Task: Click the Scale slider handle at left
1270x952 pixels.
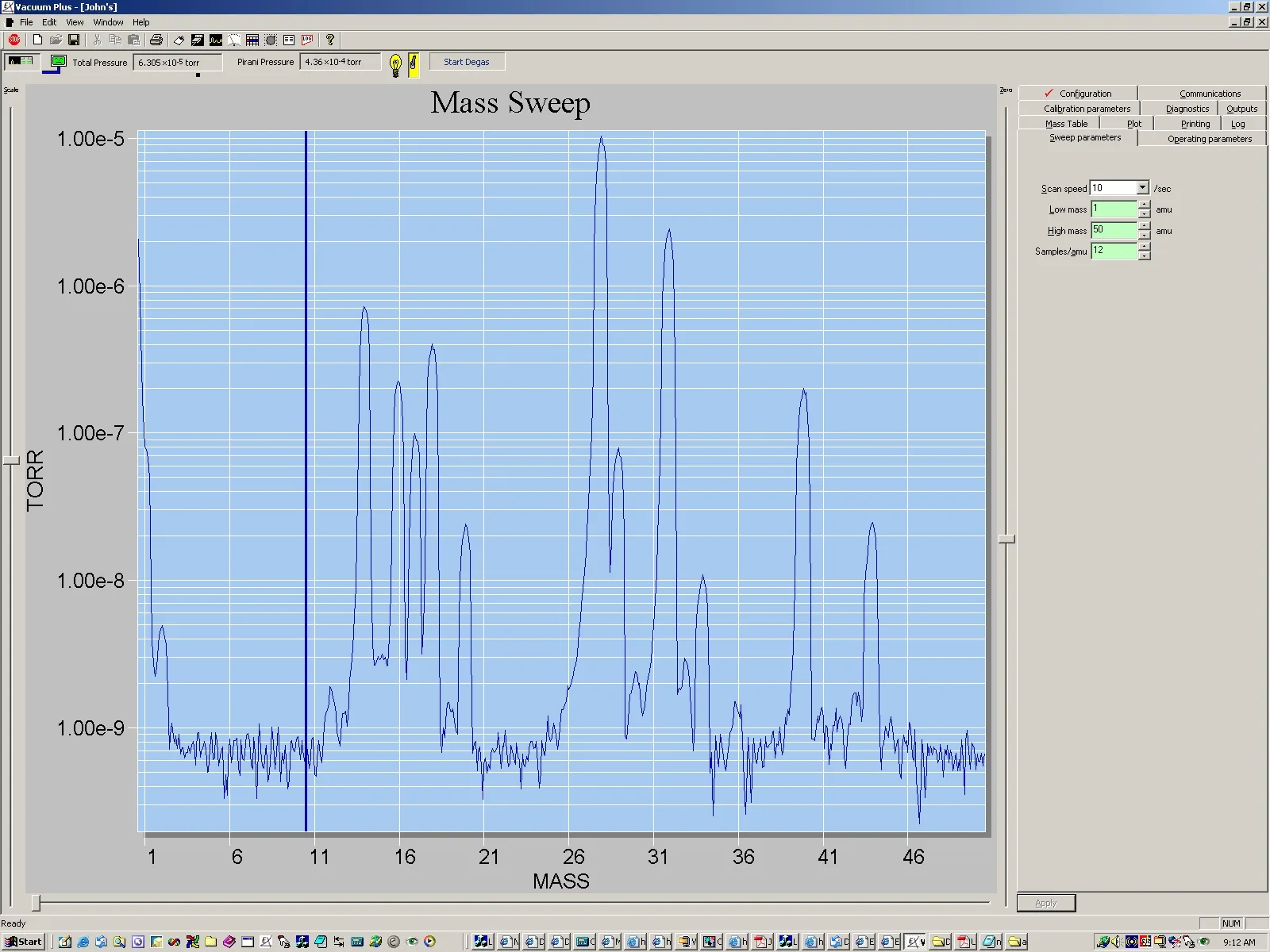Action: (x=11, y=460)
